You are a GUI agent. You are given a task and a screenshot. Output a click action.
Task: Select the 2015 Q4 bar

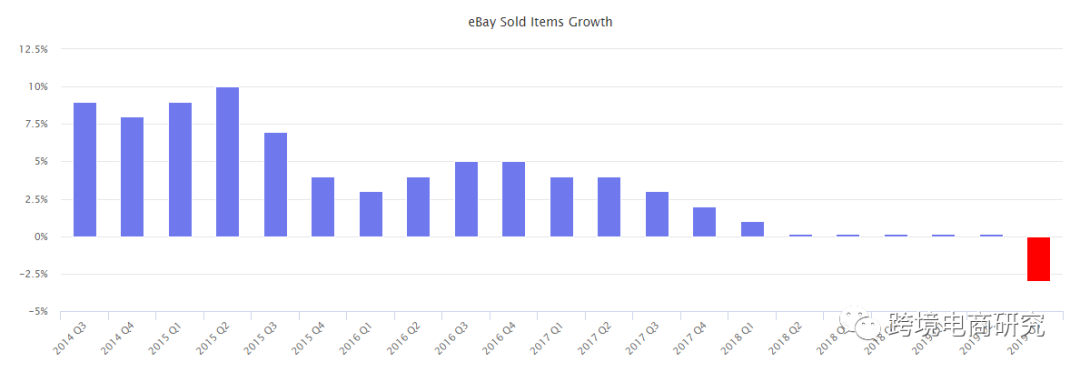(323, 207)
